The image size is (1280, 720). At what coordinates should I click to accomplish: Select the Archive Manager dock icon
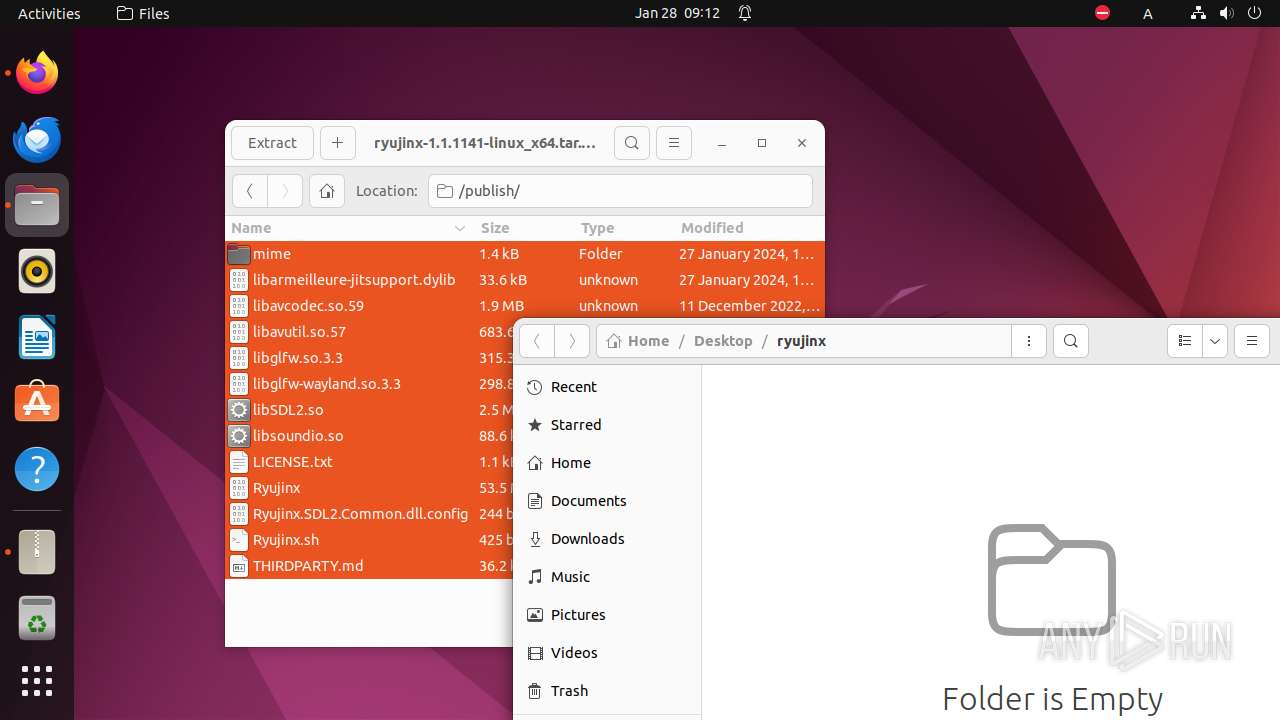coord(37,552)
